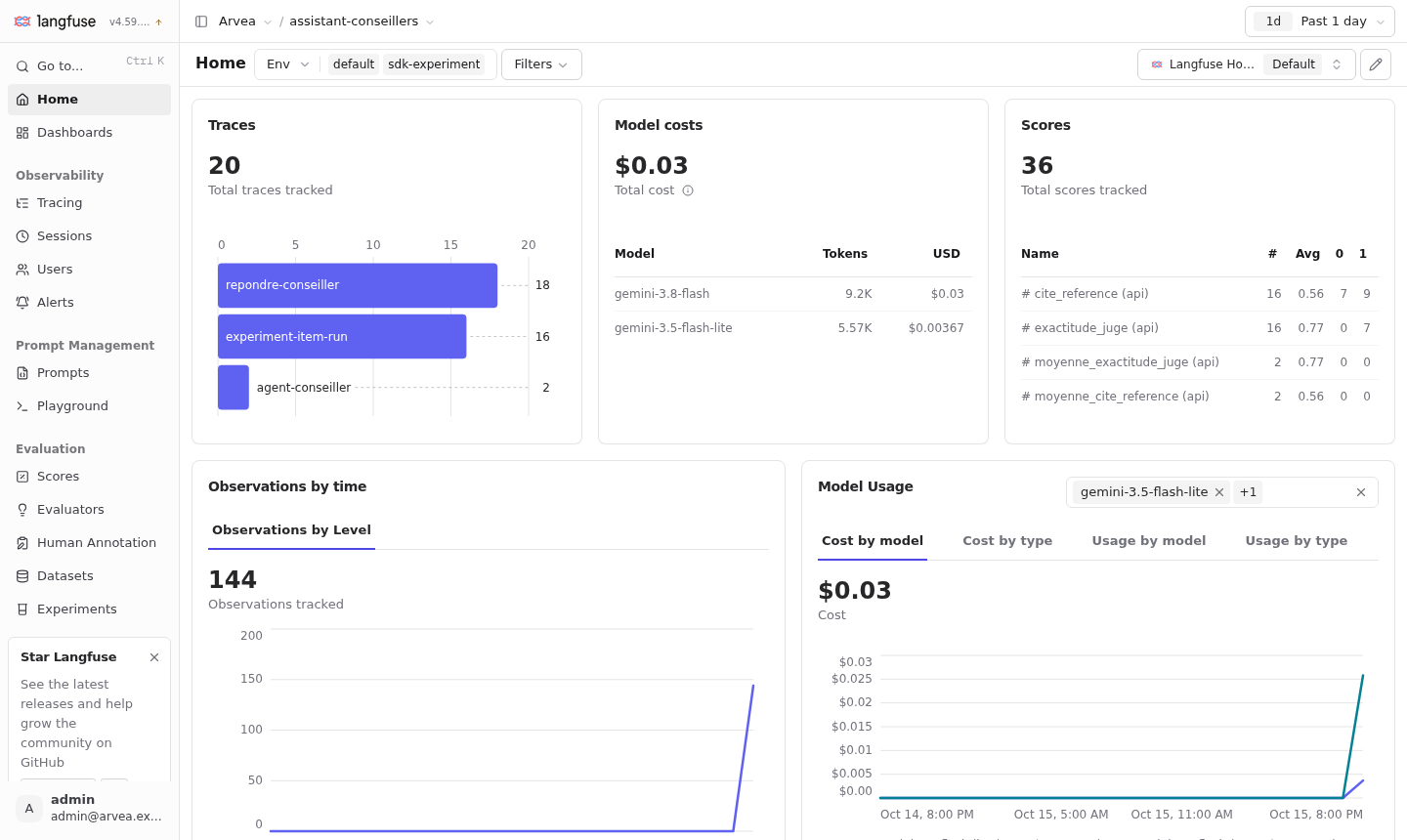Open Langfuse Home dashboard selector
Screen dimensions: 1407x840
(1246, 64)
